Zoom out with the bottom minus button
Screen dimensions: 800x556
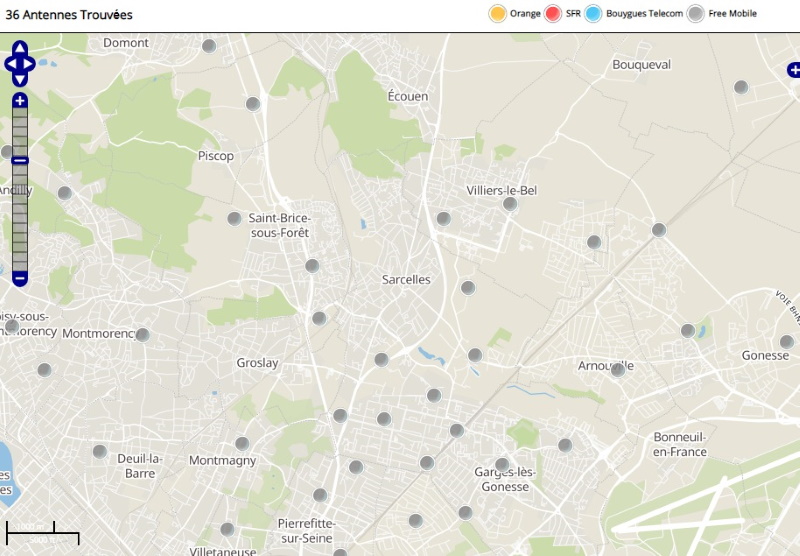click(20, 277)
